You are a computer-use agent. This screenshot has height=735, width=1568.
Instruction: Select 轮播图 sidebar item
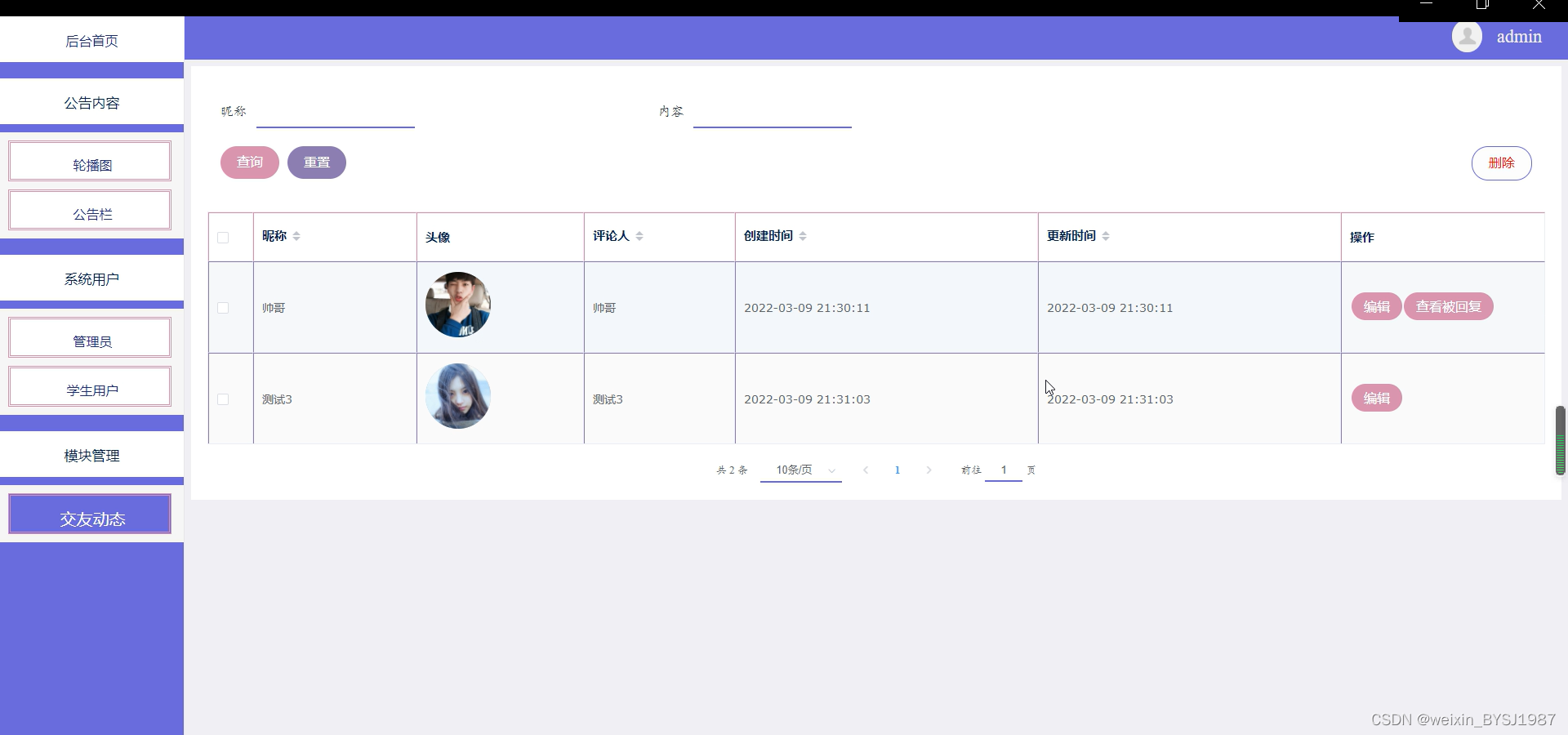coord(90,162)
